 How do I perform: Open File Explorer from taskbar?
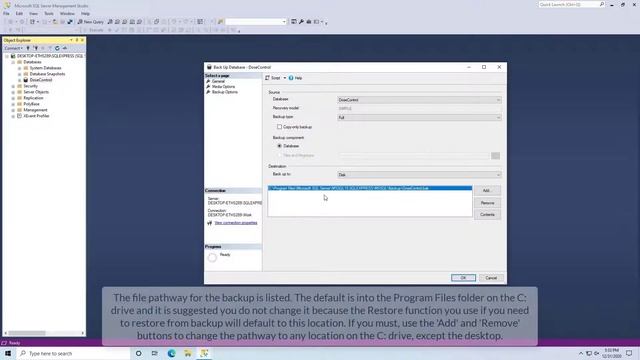(x=188, y=353)
